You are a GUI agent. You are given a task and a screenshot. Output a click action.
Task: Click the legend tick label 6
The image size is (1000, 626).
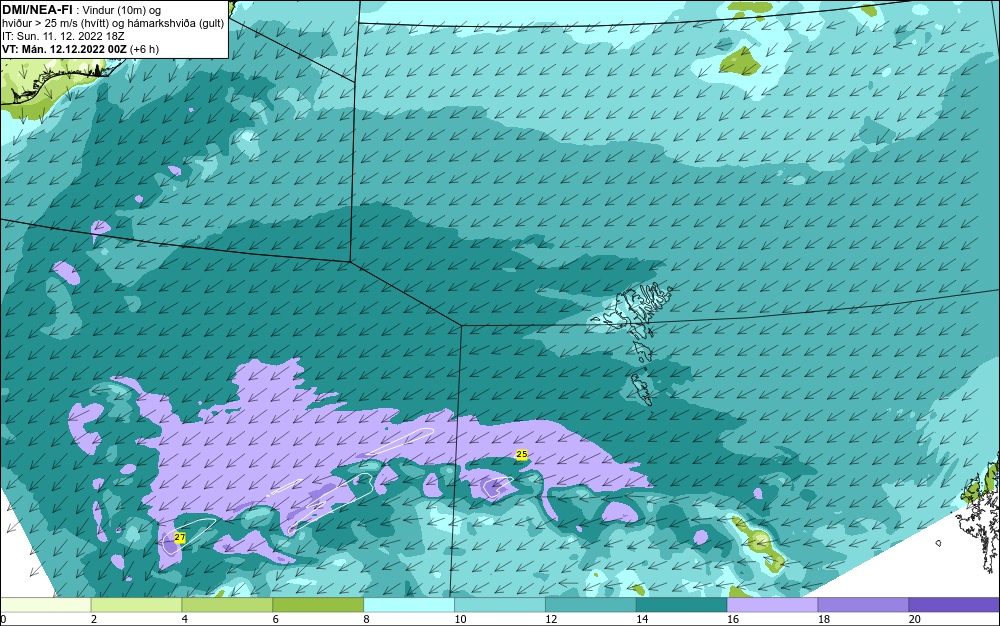tap(276, 620)
